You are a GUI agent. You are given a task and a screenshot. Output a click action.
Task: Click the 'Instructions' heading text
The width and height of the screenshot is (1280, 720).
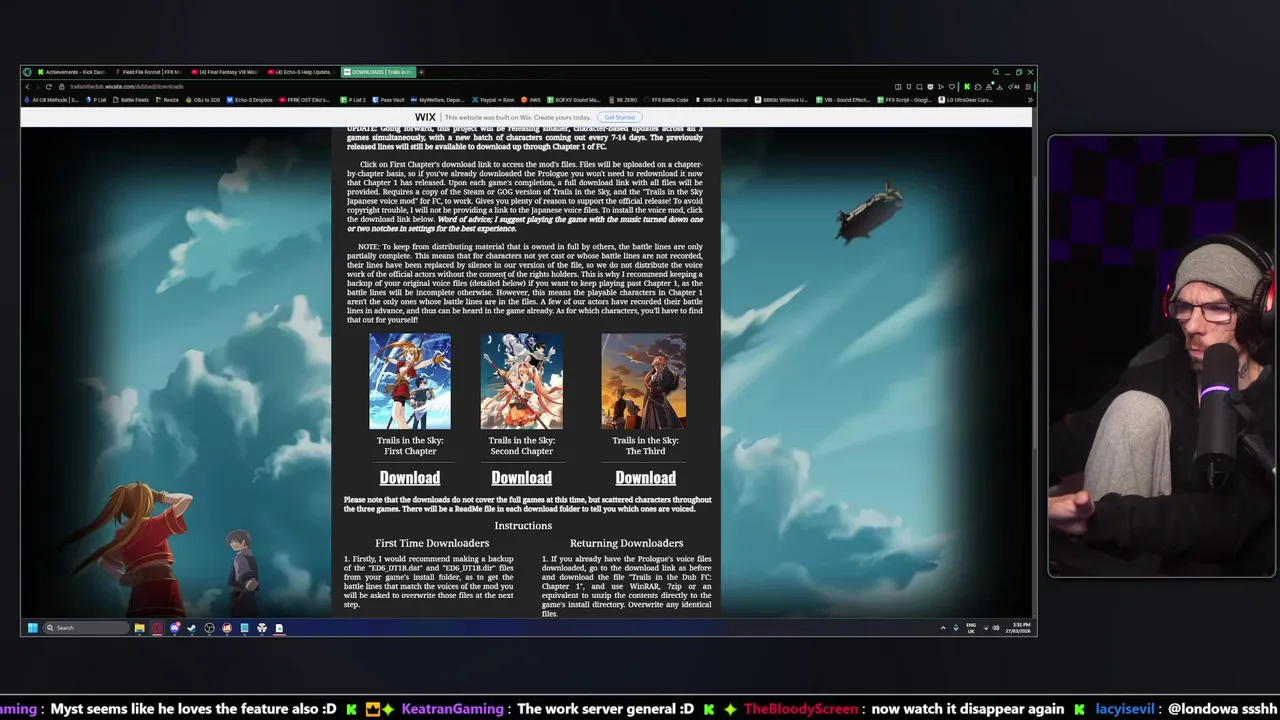tap(523, 525)
